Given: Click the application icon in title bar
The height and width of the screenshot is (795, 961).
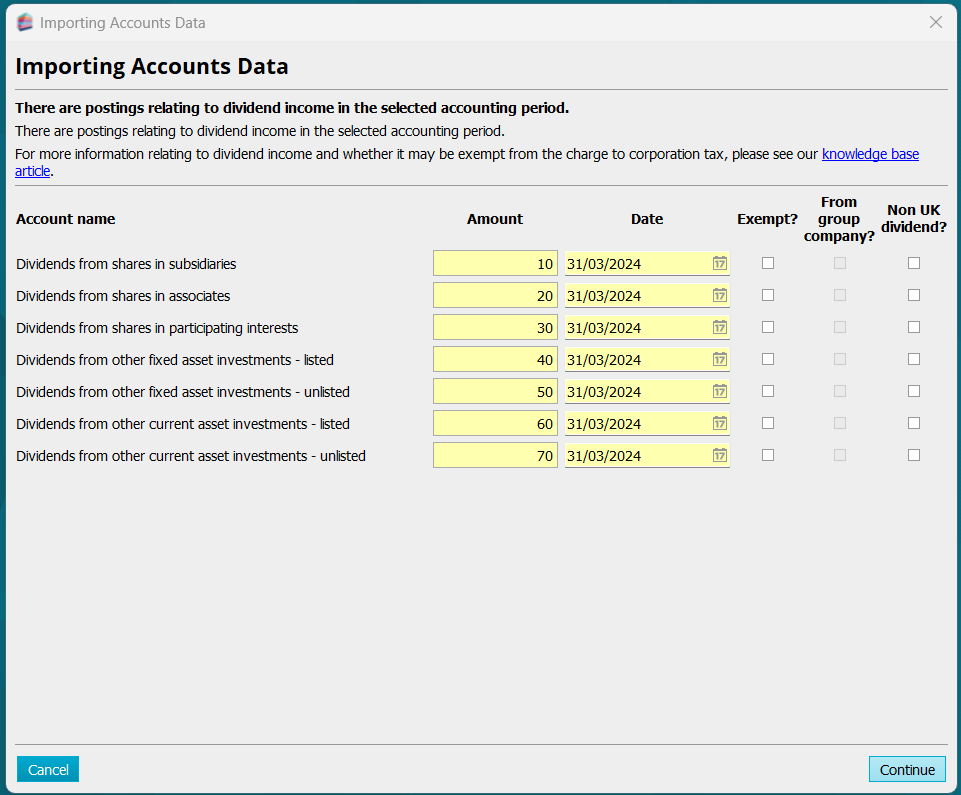Looking at the screenshot, I should click(x=25, y=22).
